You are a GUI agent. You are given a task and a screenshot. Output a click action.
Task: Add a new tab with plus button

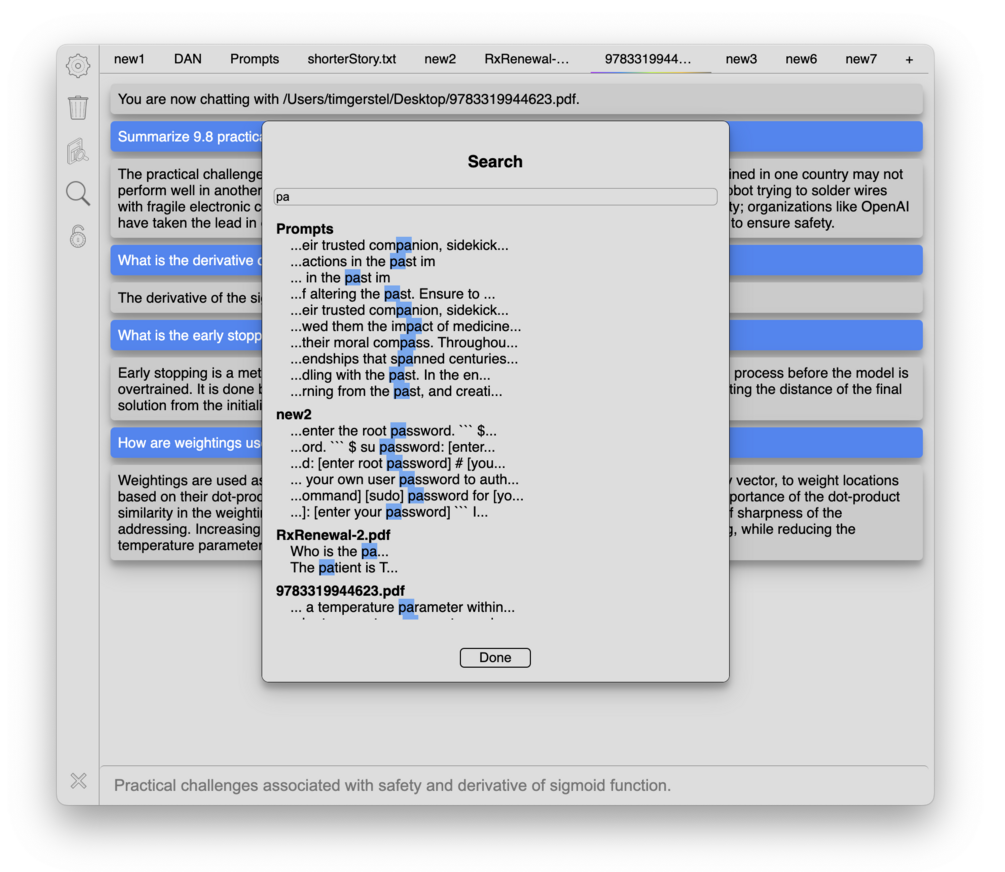909,60
